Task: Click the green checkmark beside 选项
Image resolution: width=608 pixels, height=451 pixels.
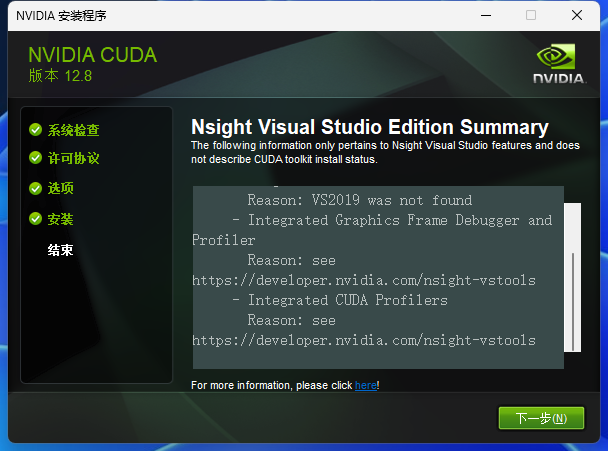Action: (35, 189)
